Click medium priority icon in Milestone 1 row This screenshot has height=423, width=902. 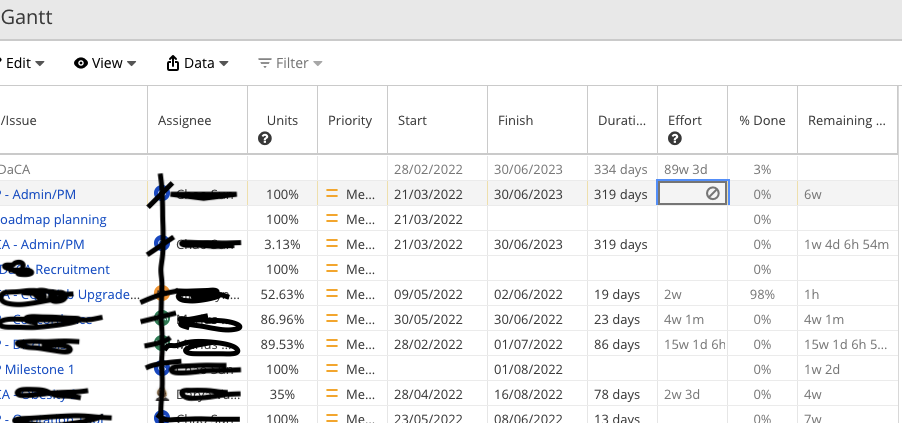[331, 368]
